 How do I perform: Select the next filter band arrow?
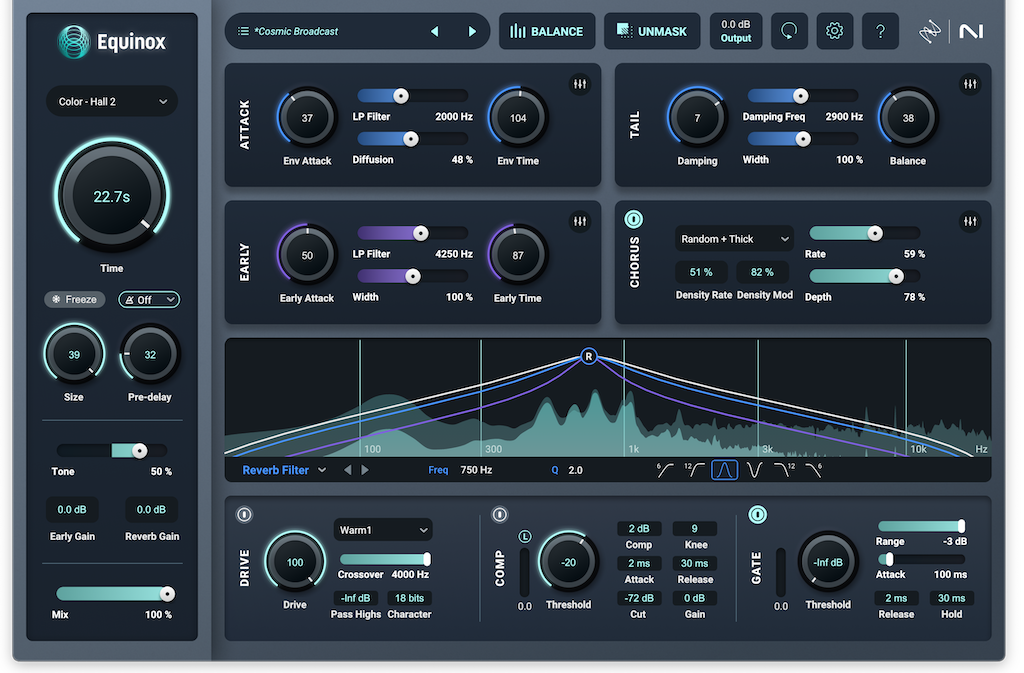click(365, 470)
